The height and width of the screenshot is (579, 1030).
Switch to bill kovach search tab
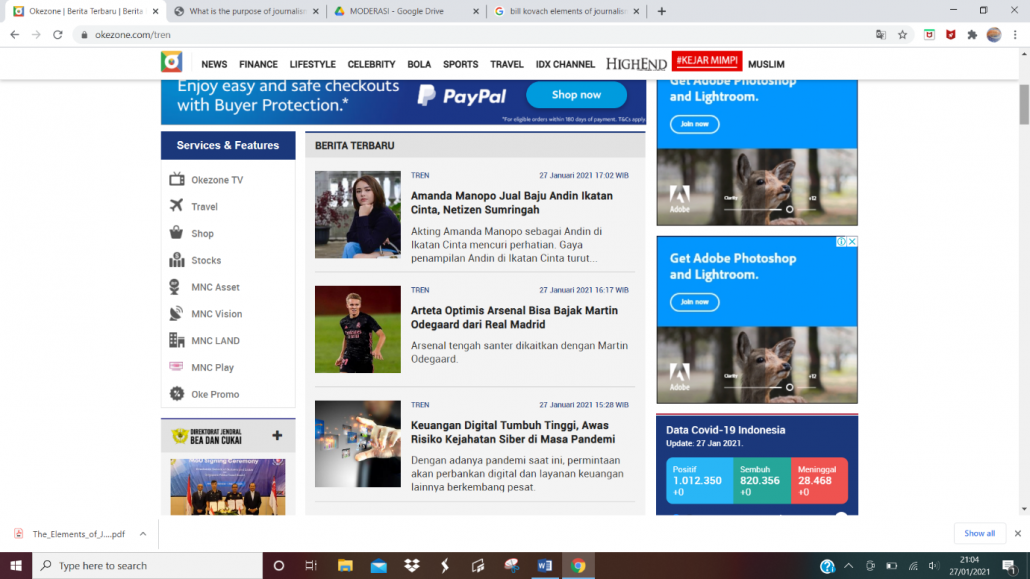tap(568, 11)
